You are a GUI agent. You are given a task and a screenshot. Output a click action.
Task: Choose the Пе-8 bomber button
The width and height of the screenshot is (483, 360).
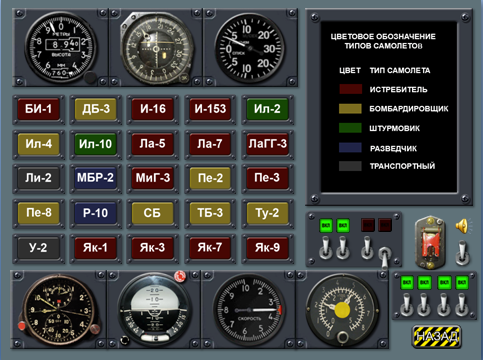tap(39, 213)
